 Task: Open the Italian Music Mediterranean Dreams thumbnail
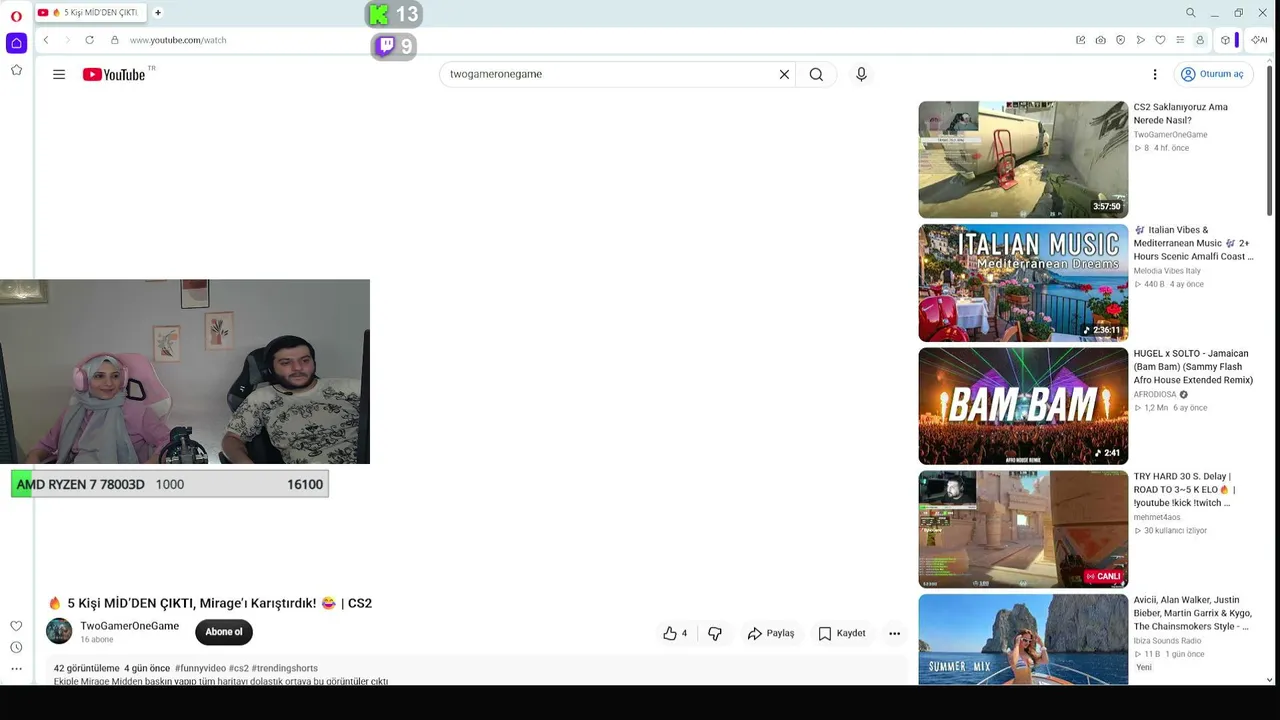[x=1023, y=283]
